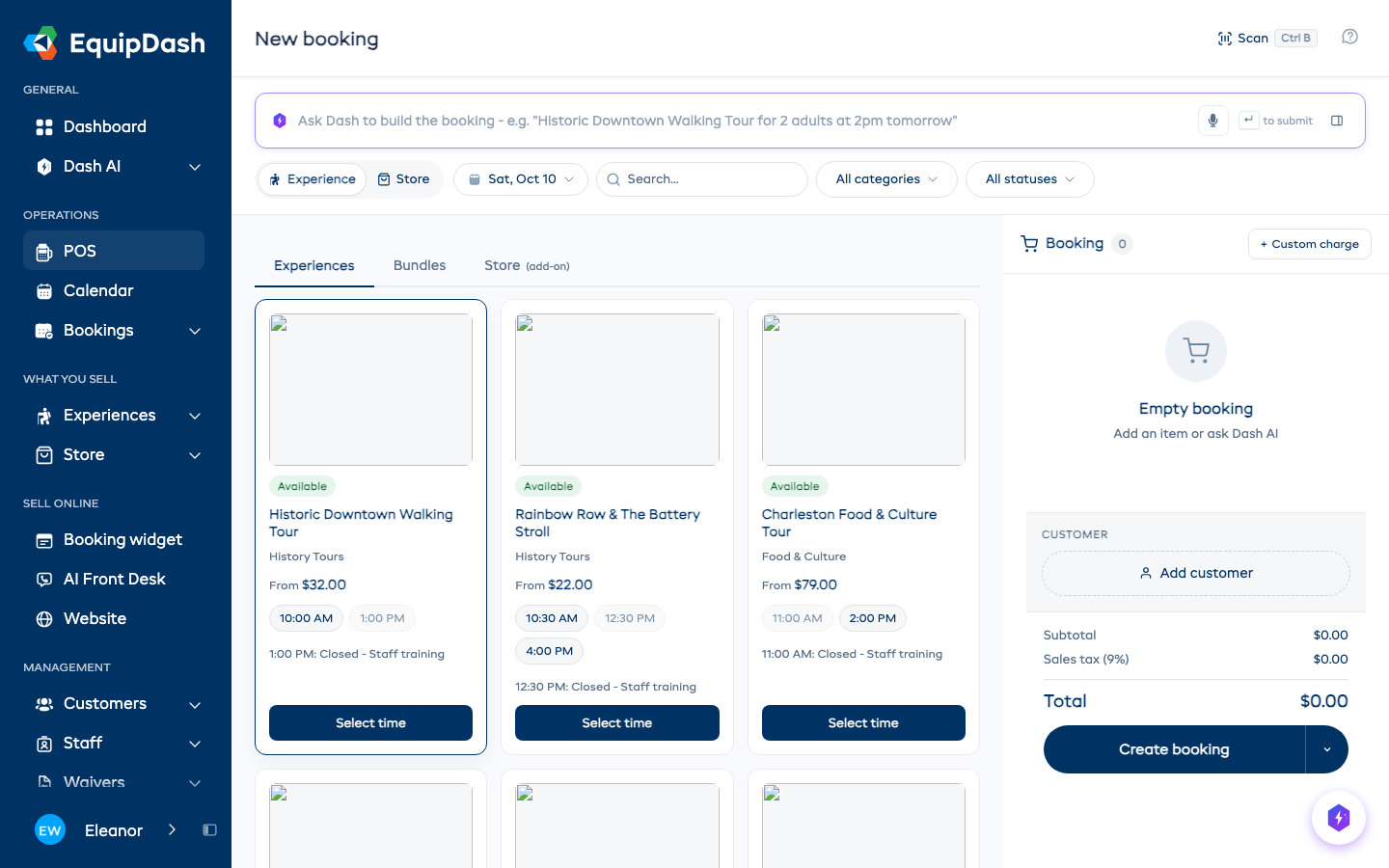Click the Add customer button
Viewport: 1389px width, 868px height.
(1196, 573)
